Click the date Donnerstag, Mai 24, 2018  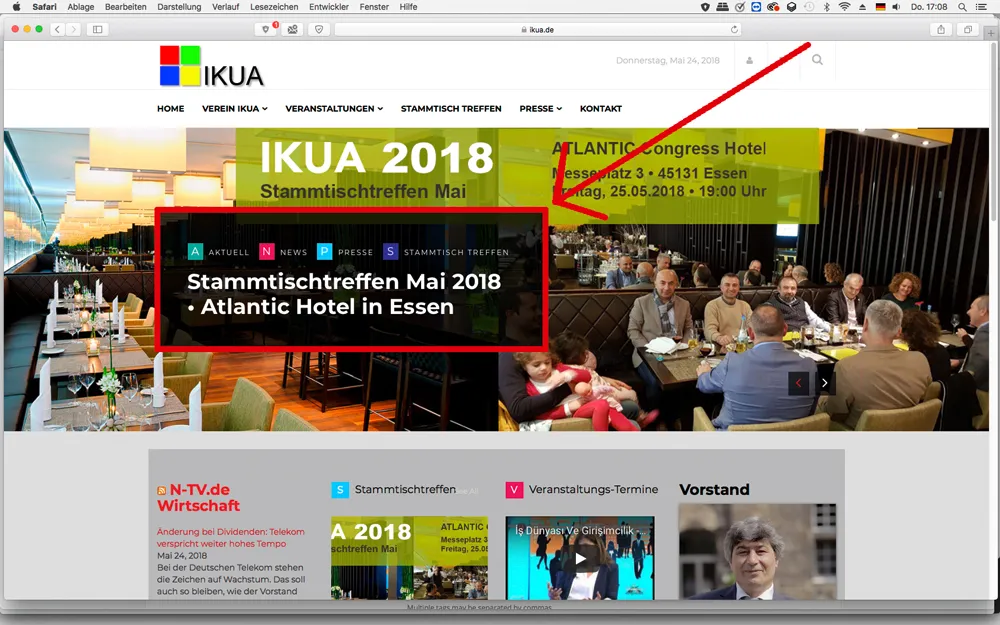coord(668,61)
